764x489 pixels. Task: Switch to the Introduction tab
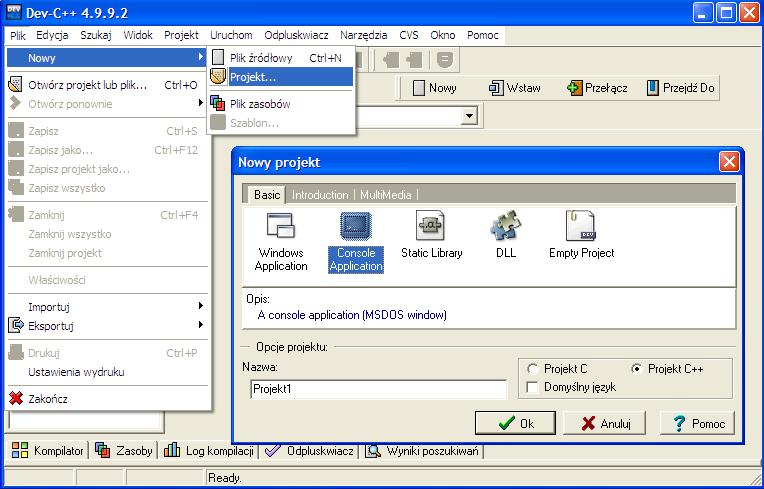[x=320, y=195]
